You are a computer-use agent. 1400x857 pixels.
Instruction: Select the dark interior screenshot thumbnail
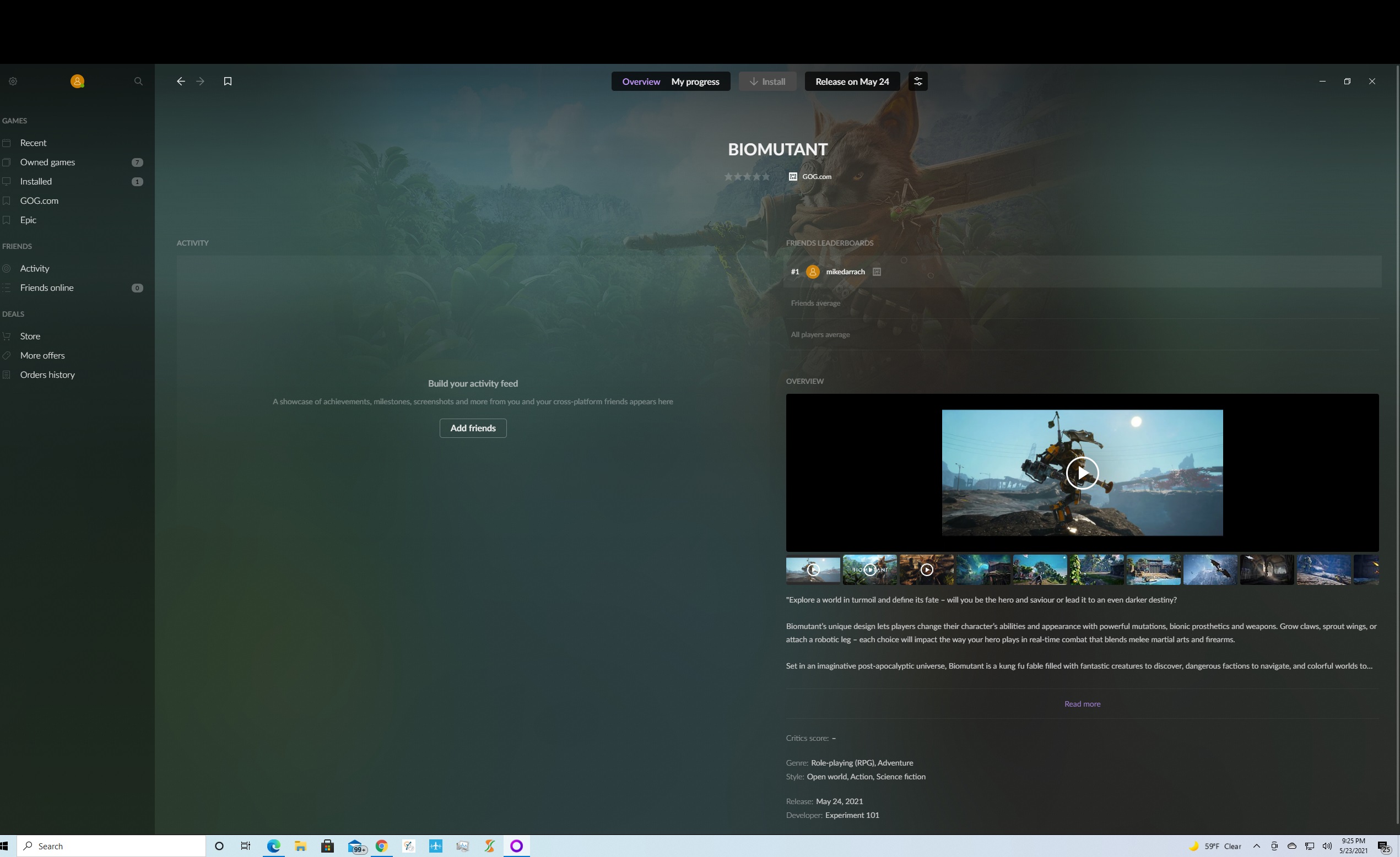coord(1268,569)
